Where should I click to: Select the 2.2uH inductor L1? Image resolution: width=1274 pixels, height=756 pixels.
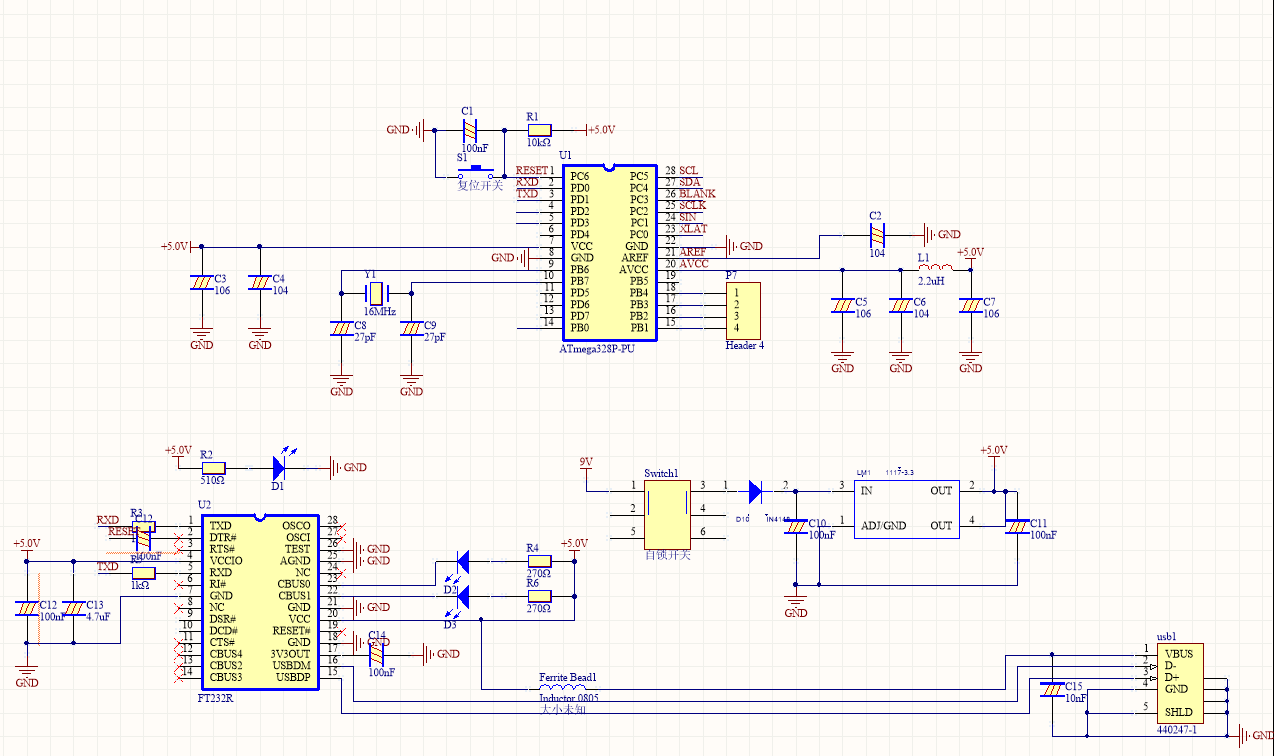[x=936, y=268]
